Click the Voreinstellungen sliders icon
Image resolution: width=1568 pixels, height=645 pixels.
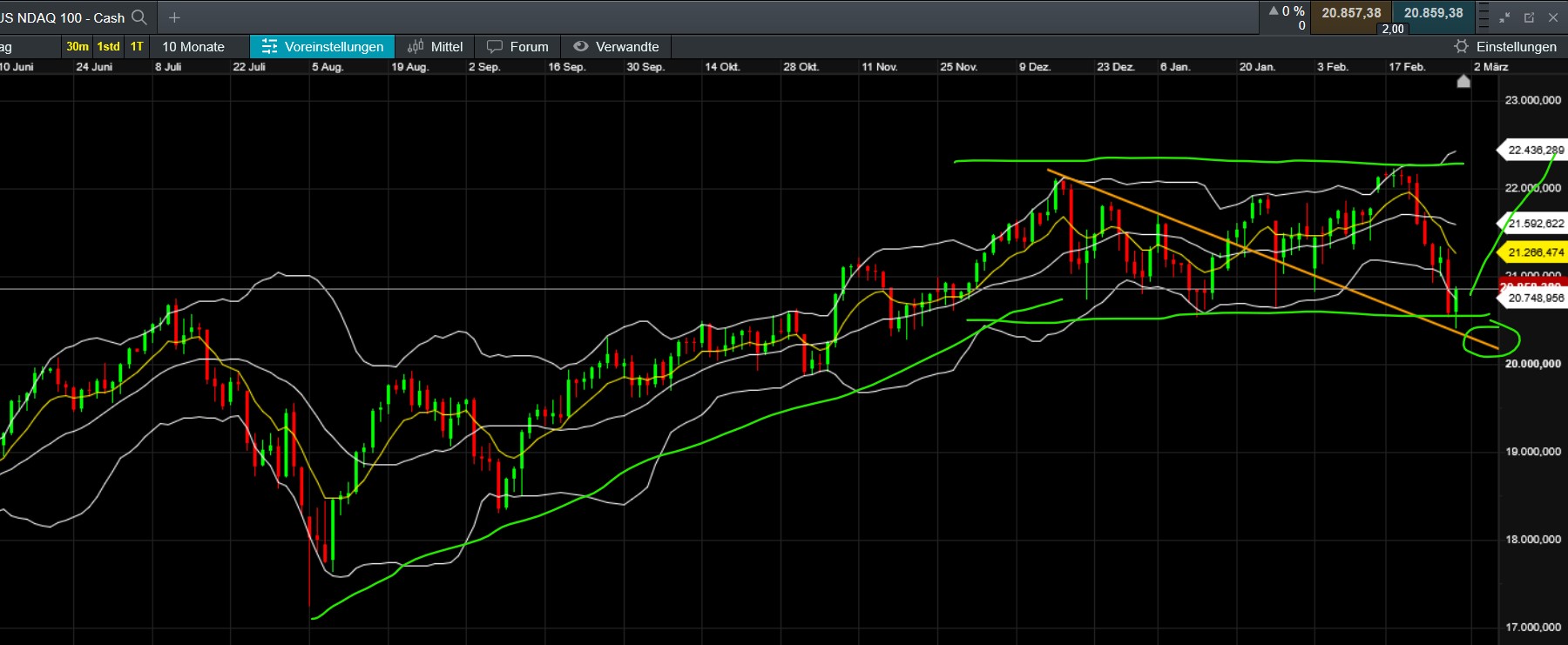pyautogui.click(x=269, y=47)
